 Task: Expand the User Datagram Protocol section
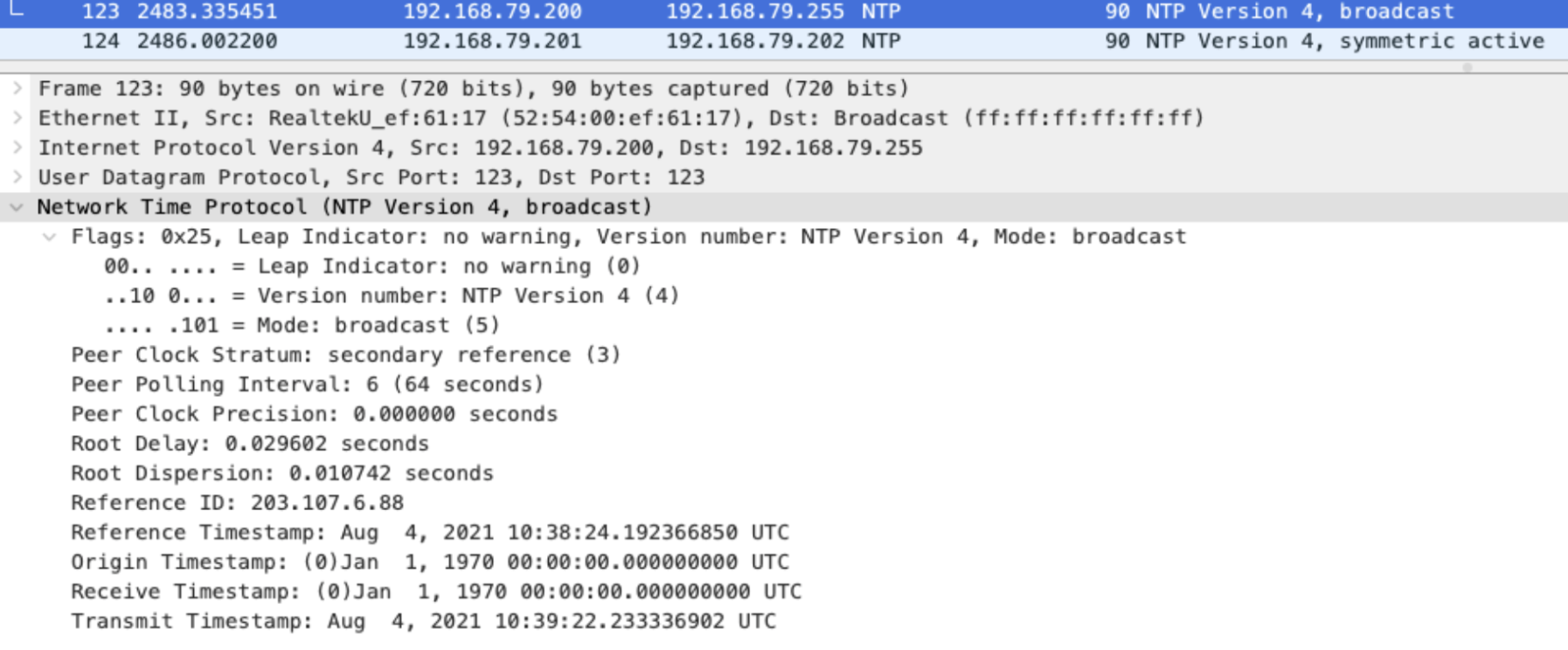17,177
